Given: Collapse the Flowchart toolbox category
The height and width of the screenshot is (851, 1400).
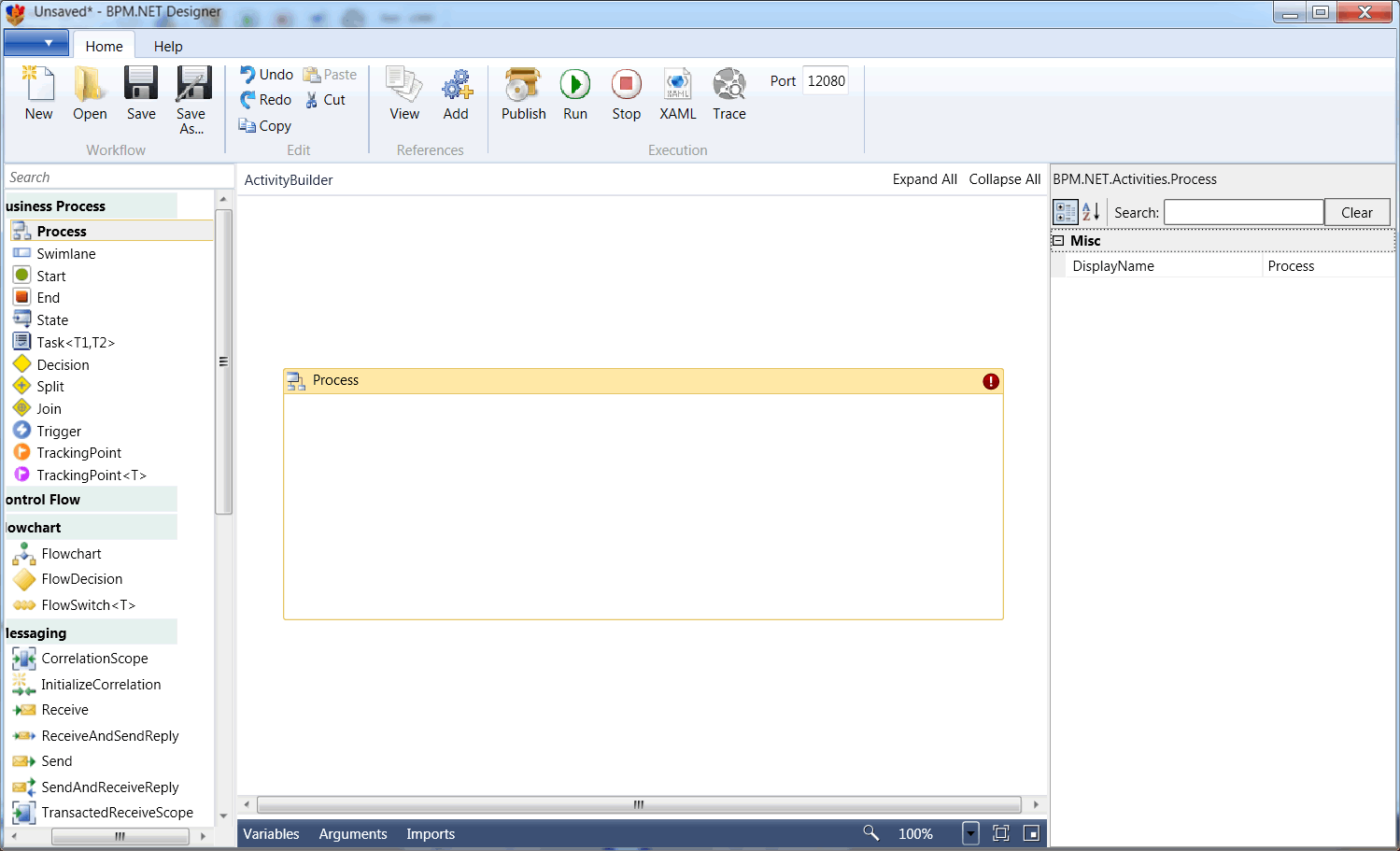Looking at the screenshot, I should 91,528.
